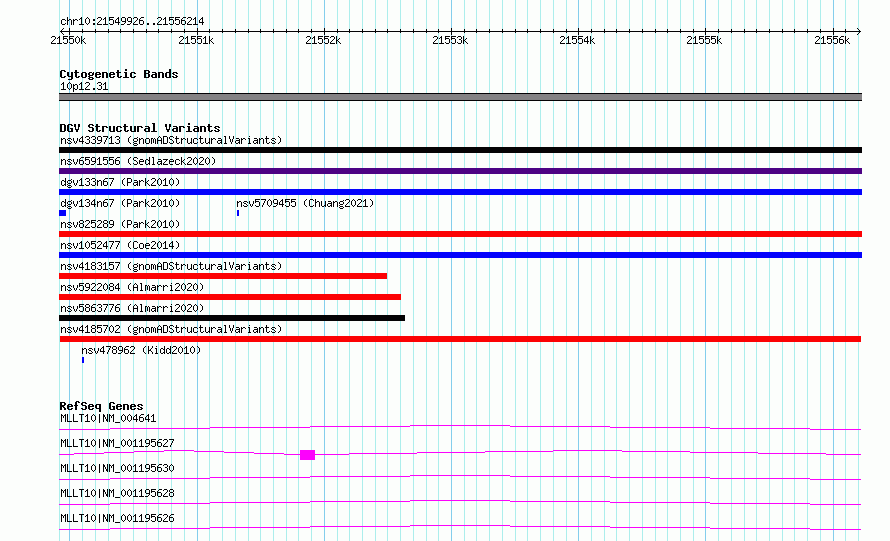Click the ruler's right arrowhead
The height and width of the screenshot is (541, 890).
pos(859,31)
